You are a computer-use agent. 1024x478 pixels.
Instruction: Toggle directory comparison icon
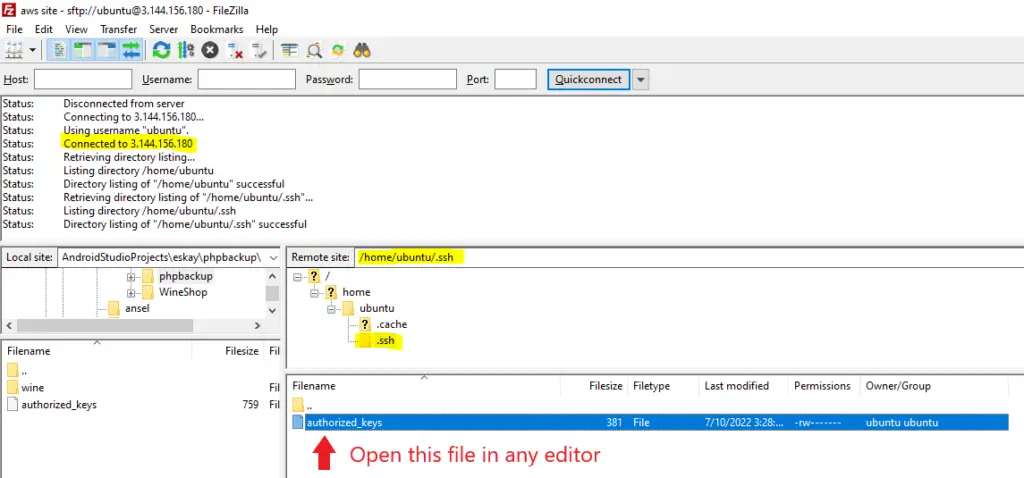[314, 50]
